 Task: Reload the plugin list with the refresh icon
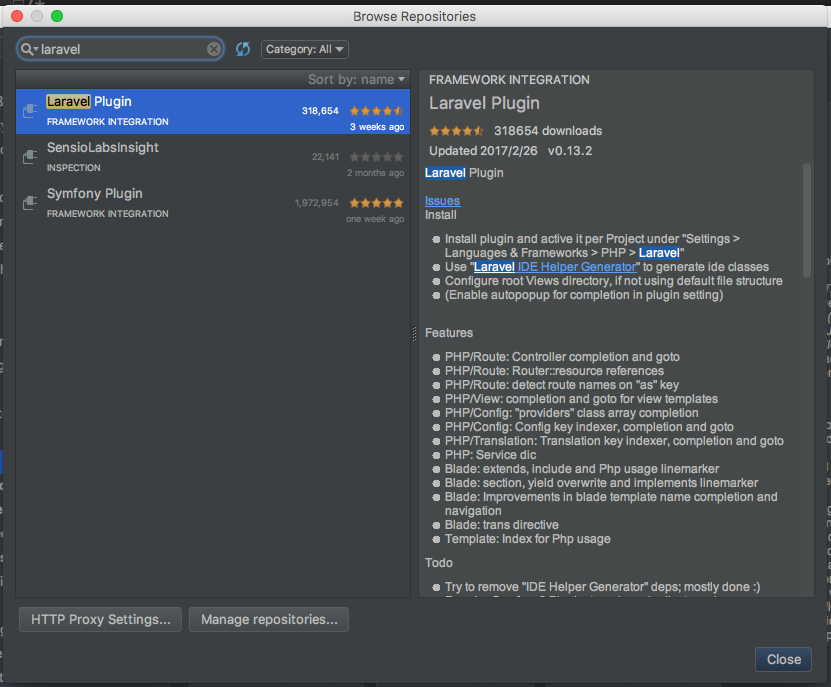coord(243,49)
